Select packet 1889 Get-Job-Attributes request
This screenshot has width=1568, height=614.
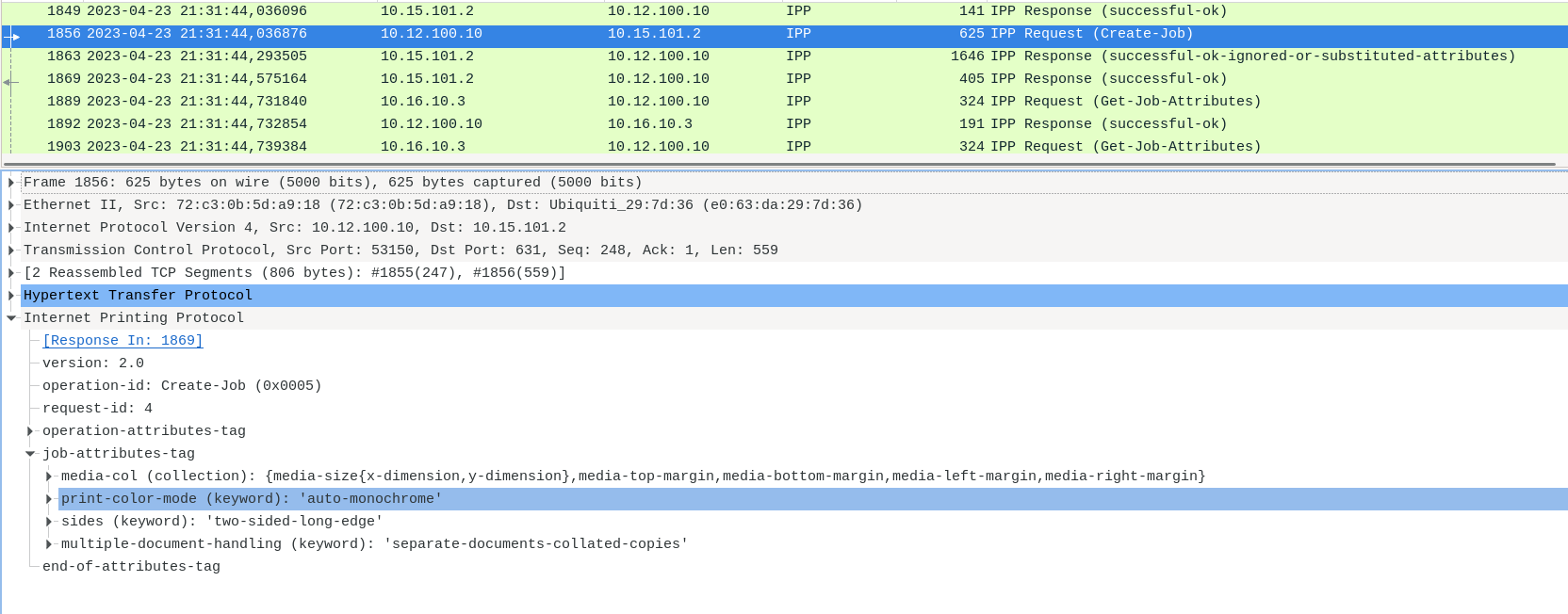click(660, 101)
